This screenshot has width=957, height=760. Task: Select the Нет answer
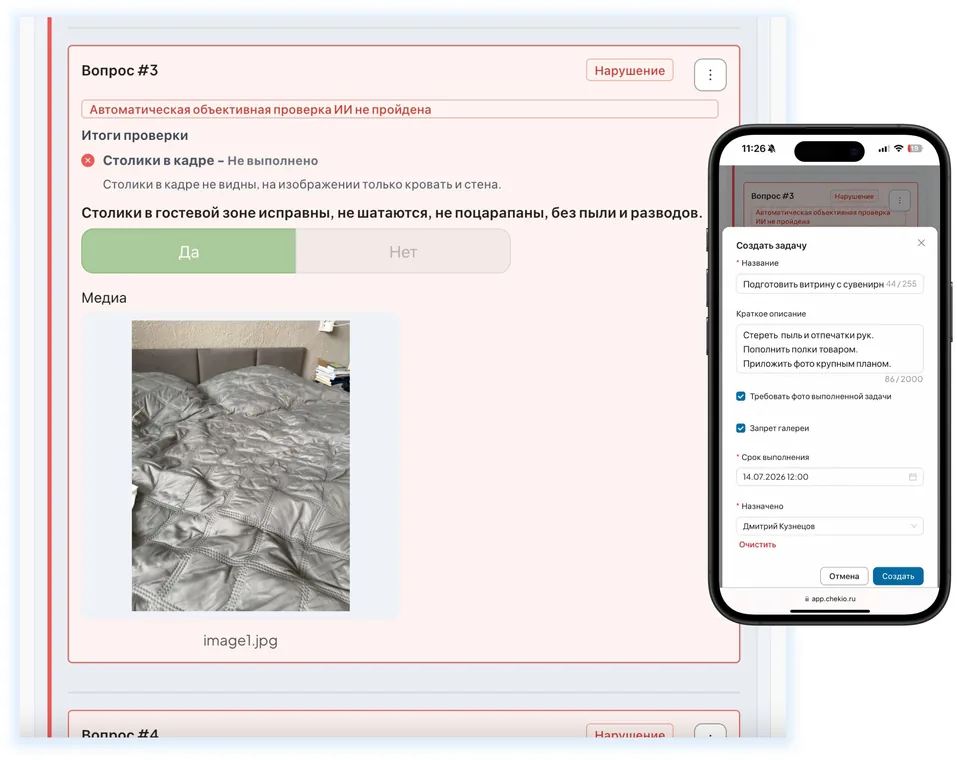[403, 252]
